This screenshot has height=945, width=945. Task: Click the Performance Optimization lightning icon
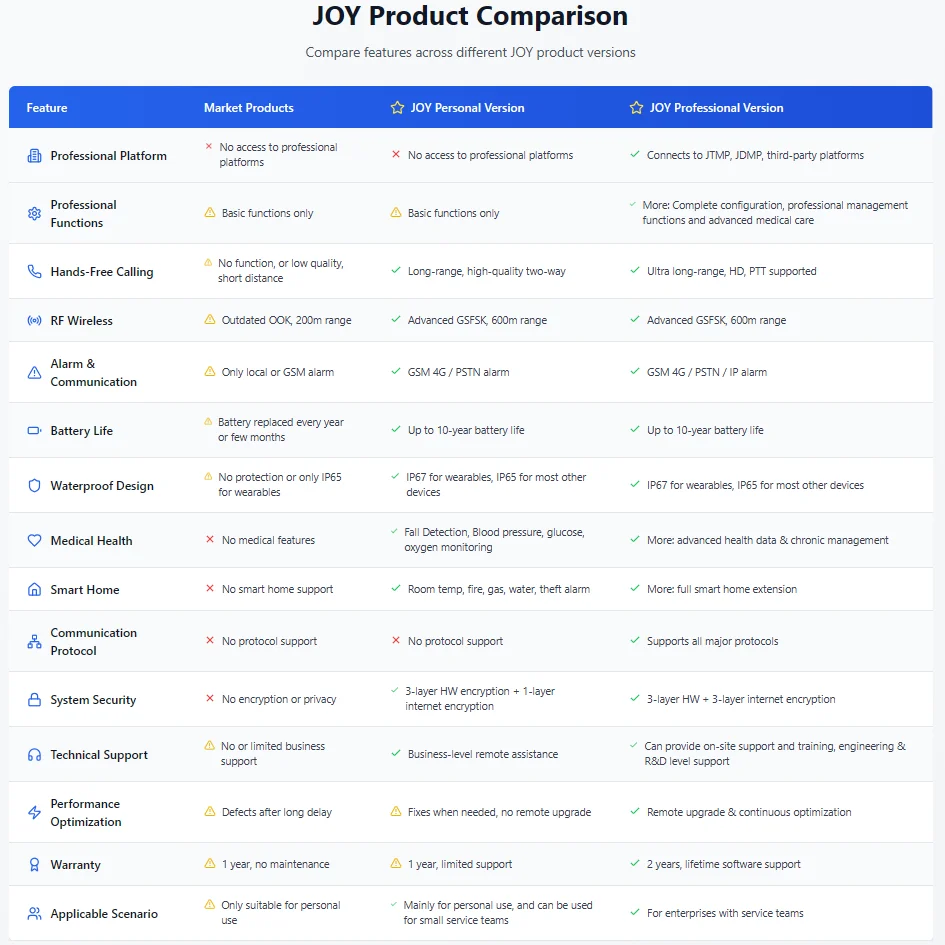coord(34,813)
